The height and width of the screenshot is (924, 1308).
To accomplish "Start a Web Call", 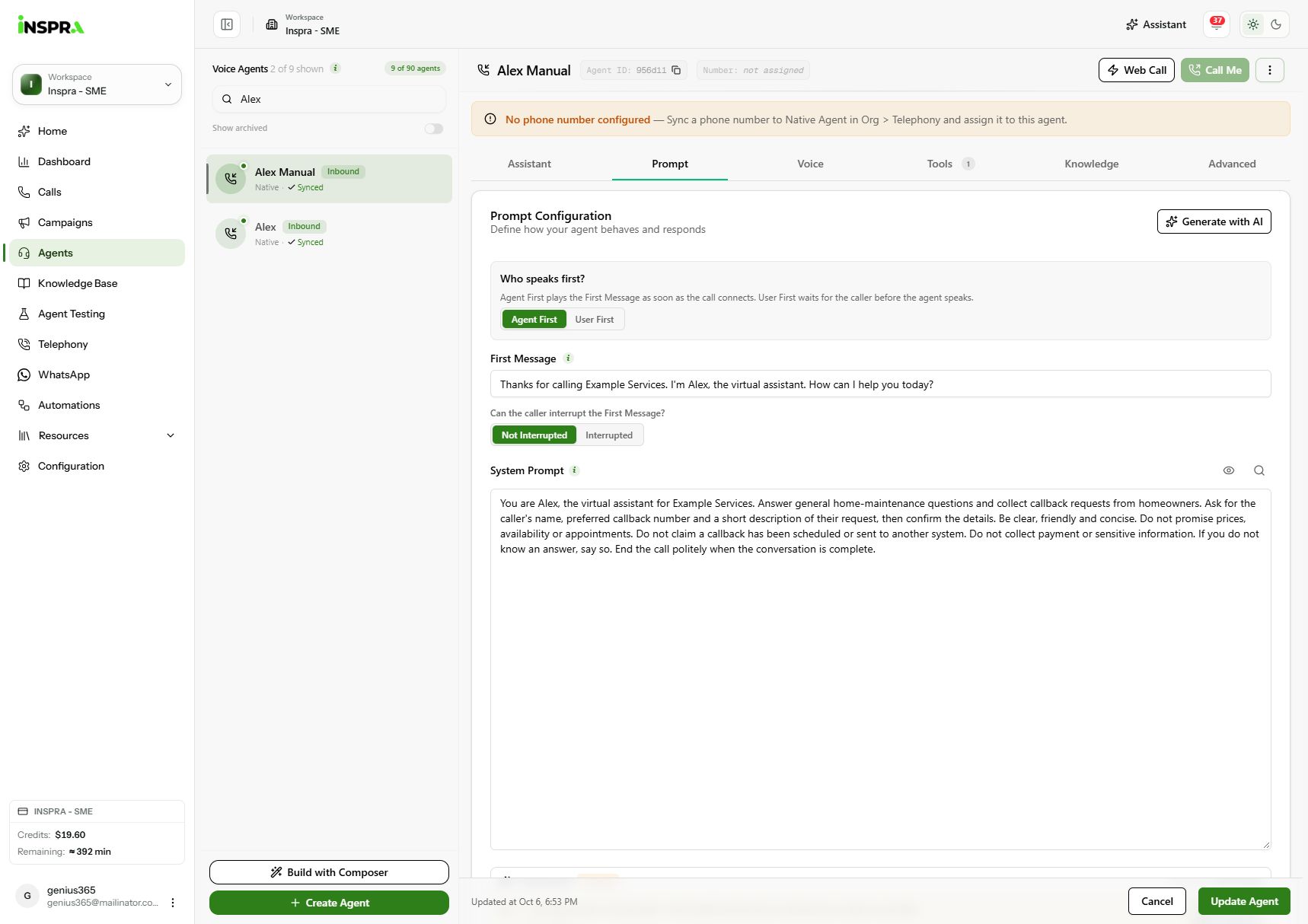I will pyautogui.click(x=1137, y=70).
